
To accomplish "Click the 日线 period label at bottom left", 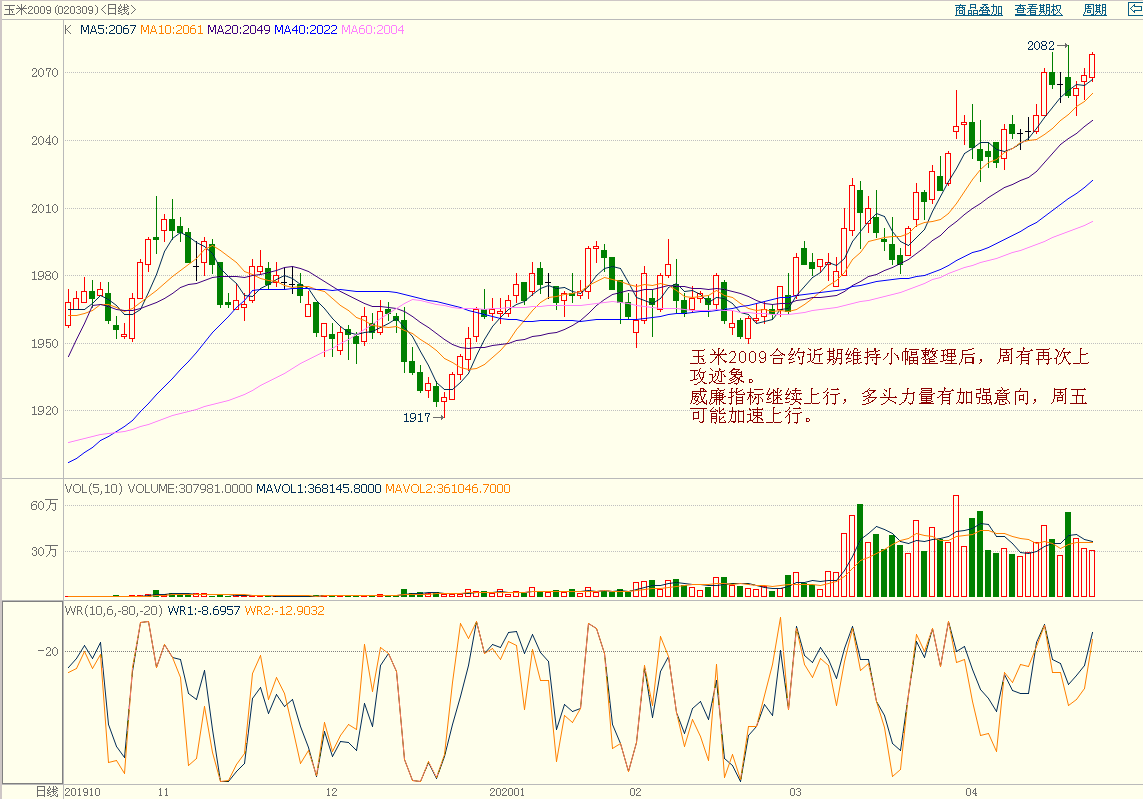I will [47, 791].
